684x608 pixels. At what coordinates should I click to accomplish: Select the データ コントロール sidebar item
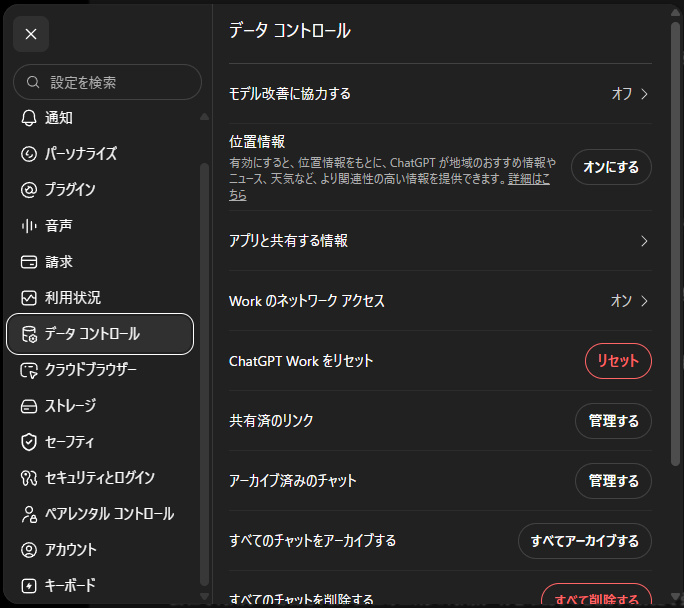(100, 334)
